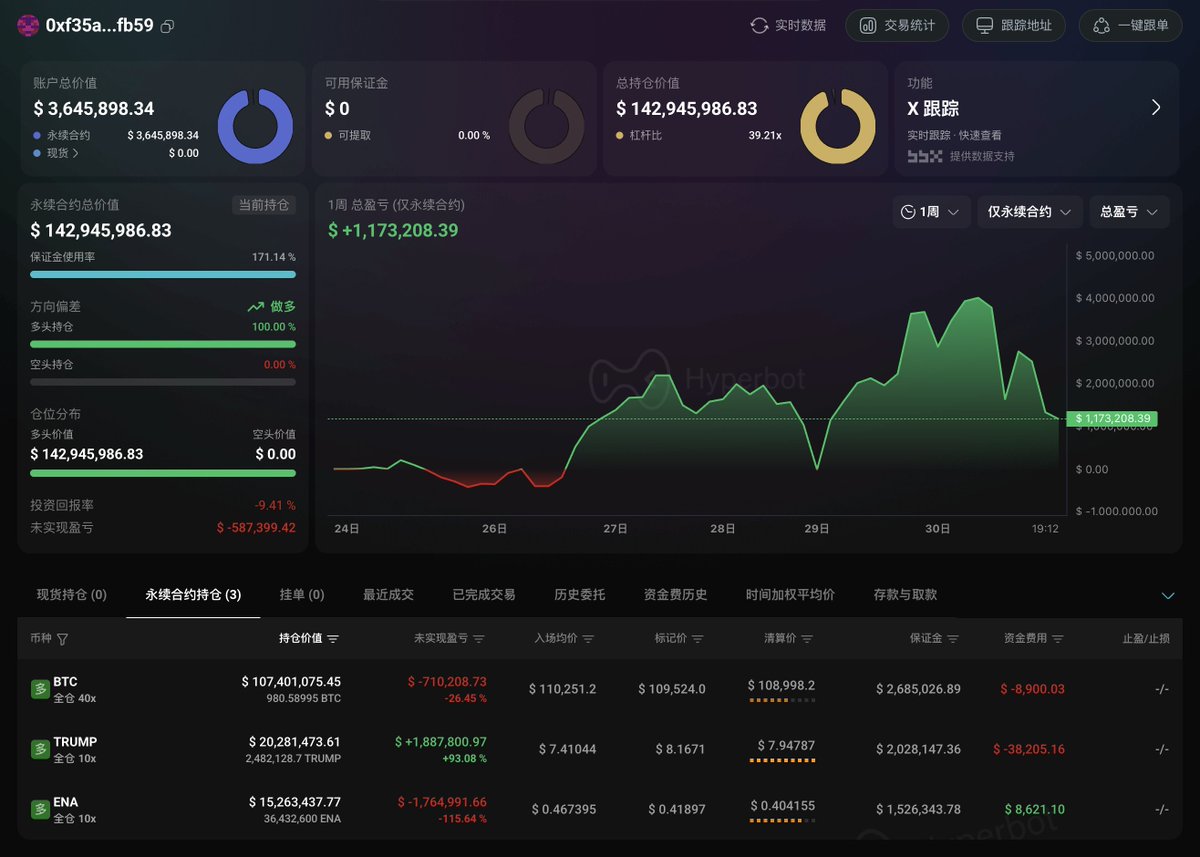
Task: Sort by 未实现盈亏 column icon
Action: click(x=479, y=639)
